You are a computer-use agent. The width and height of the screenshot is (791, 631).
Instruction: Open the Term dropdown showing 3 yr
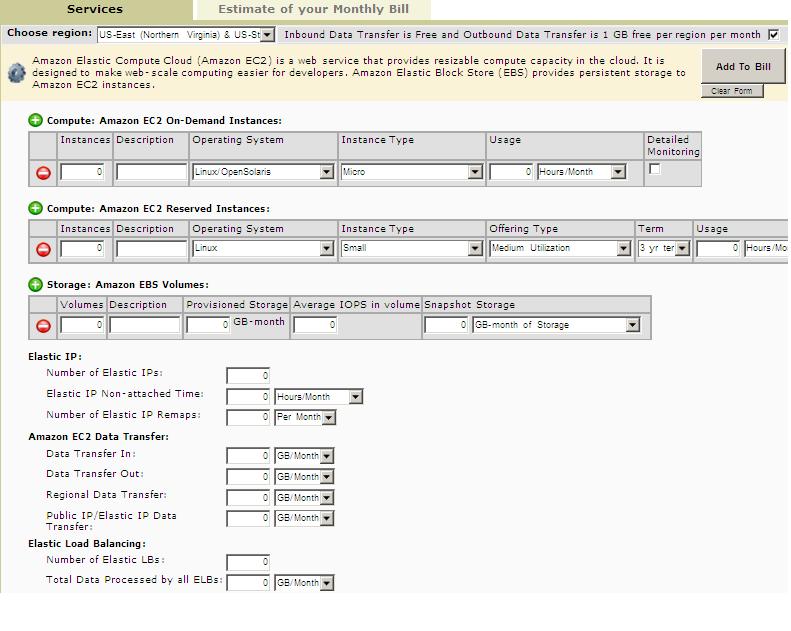(663, 248)
